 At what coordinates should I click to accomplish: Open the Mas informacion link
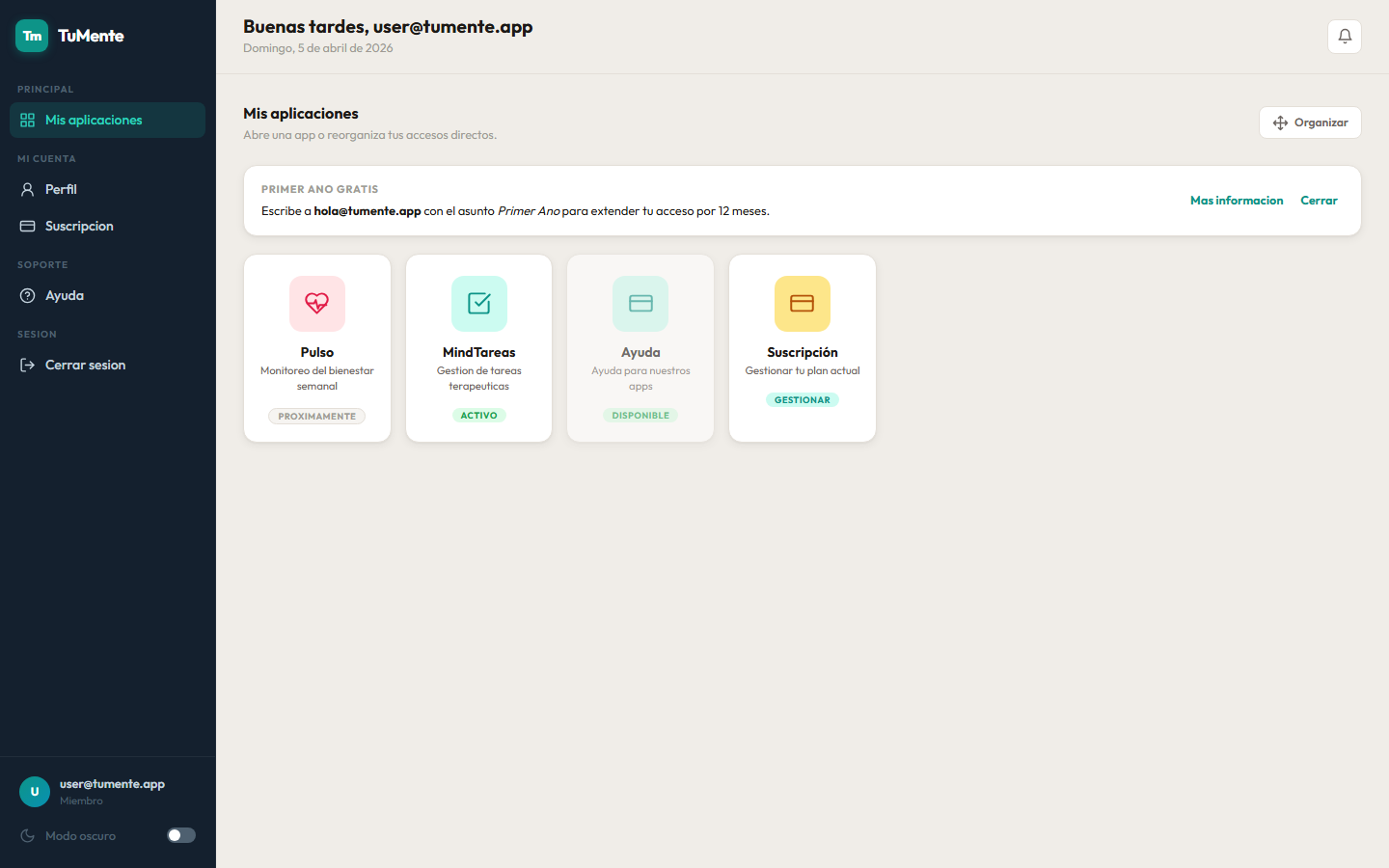1237,201
